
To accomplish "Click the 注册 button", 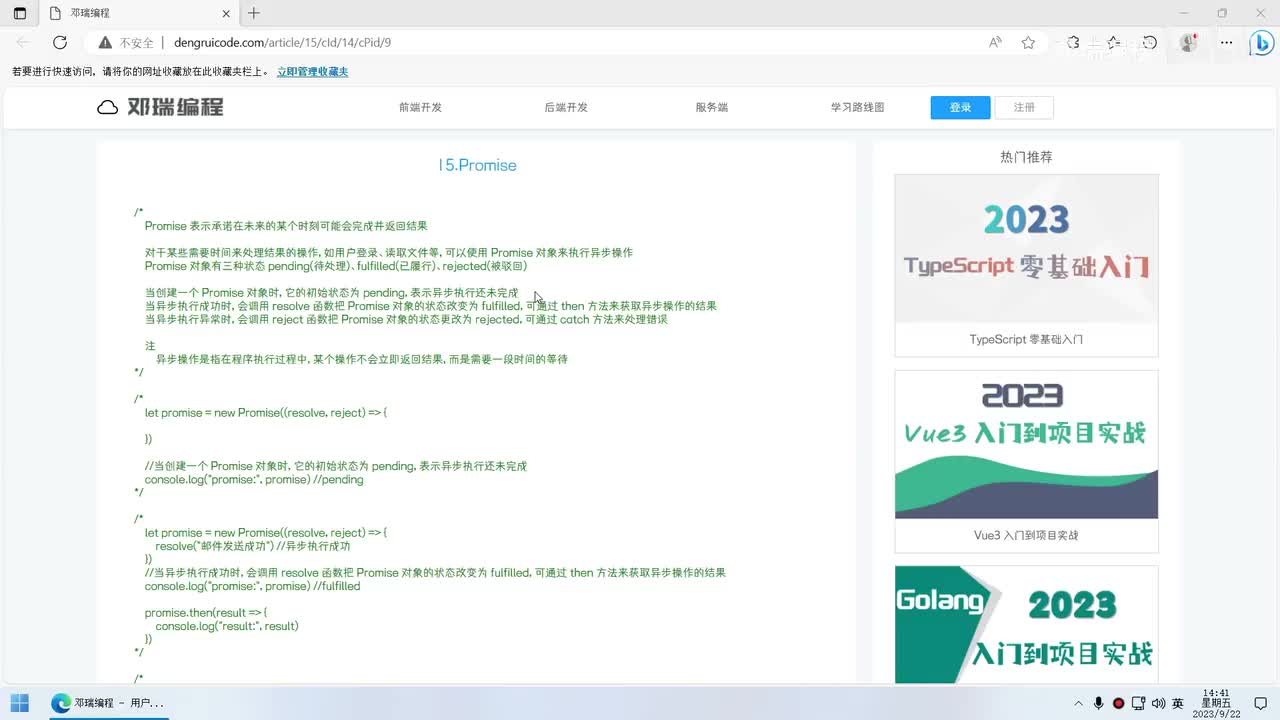I will click(x=1024, y=108).
